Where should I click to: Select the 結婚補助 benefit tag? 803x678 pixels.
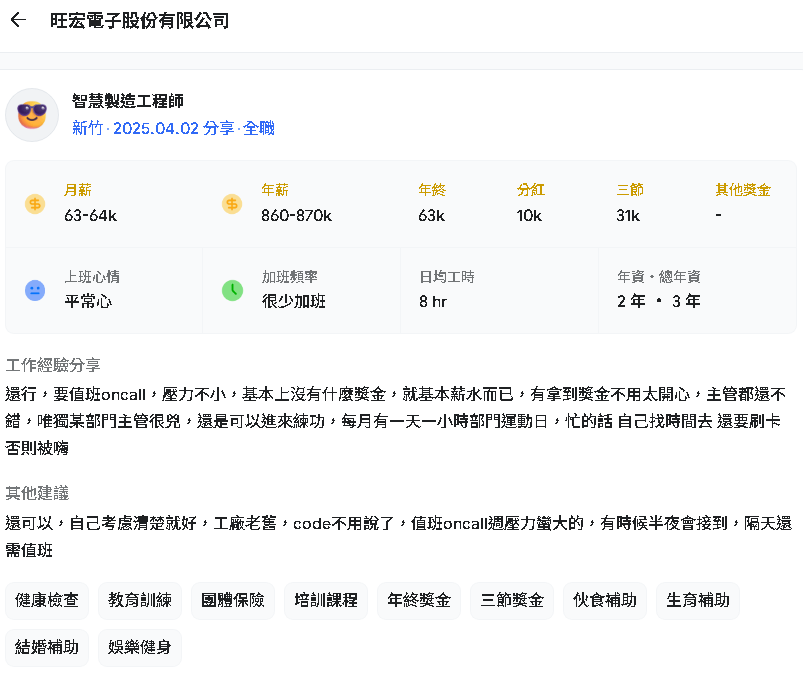coord(47,647)
